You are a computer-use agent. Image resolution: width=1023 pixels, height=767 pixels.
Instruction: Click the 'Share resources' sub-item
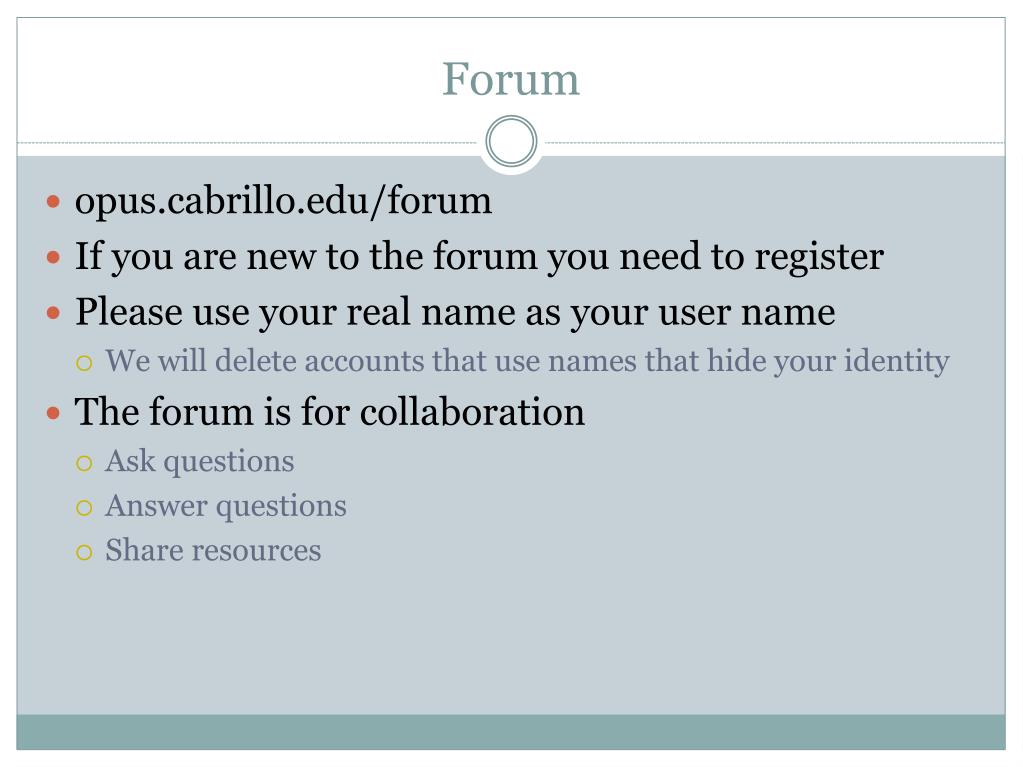click(213, 550)
